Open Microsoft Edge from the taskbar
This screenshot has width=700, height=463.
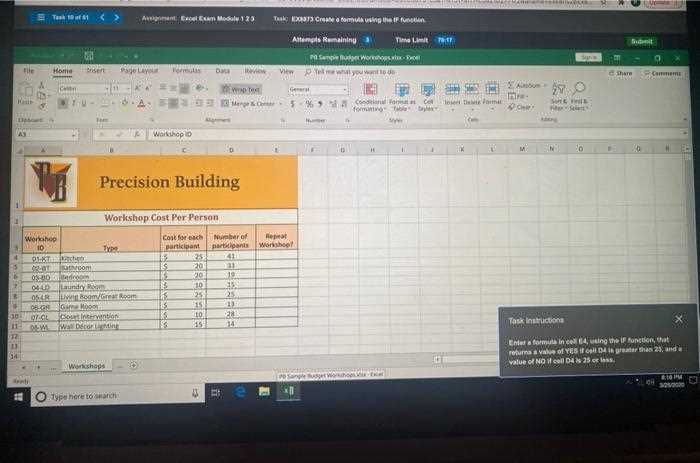(x=240, y=392)
